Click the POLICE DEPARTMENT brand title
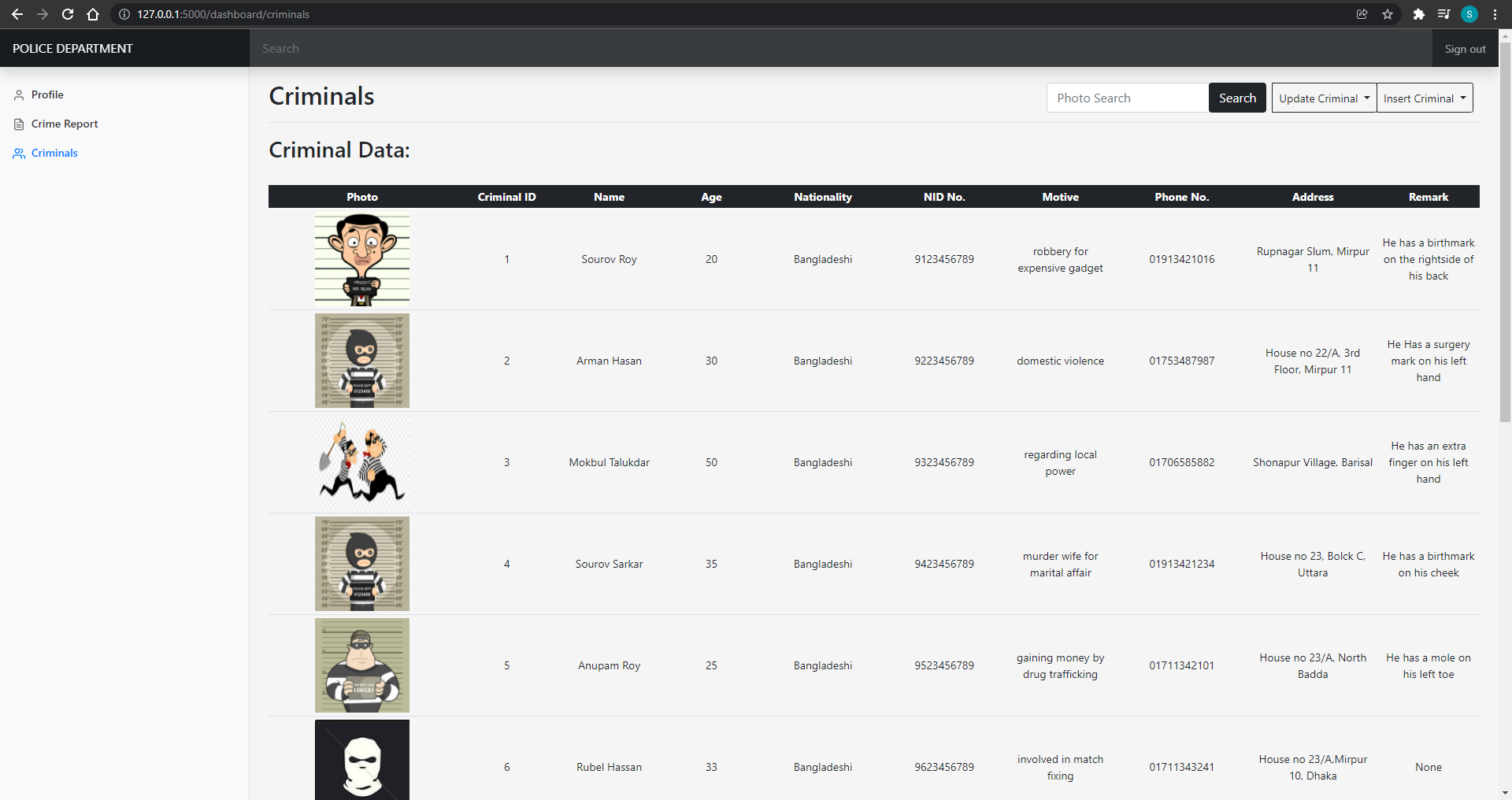This screenshot has height=800, width=1512. (72, 49)
